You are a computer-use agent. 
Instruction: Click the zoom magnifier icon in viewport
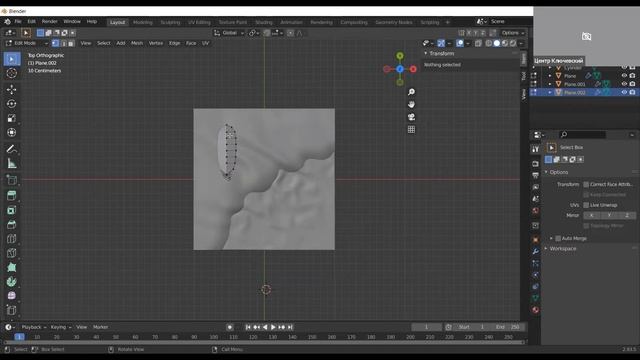411,92
